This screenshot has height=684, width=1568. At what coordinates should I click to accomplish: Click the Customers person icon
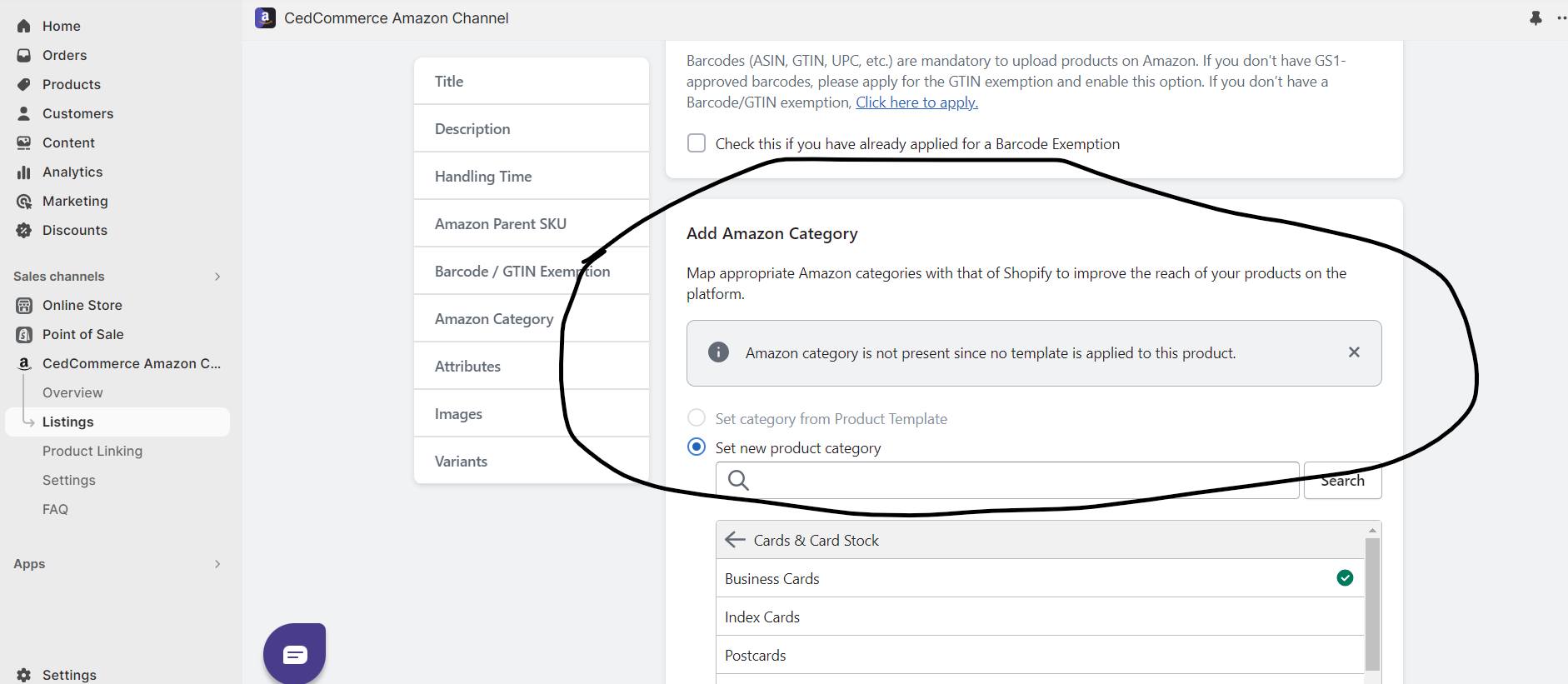24,113
